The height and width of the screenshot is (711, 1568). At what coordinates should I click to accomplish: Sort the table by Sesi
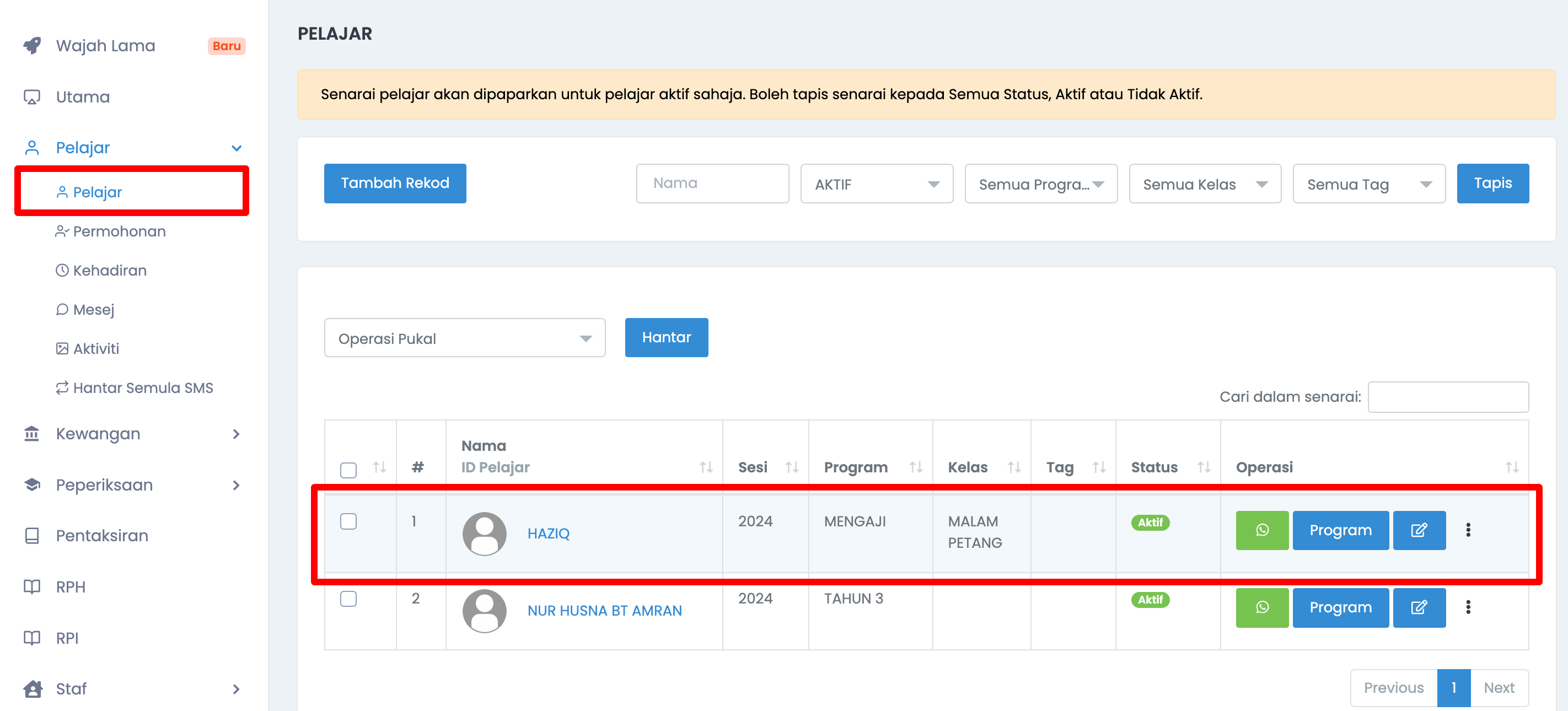click(x=791, y=467)
